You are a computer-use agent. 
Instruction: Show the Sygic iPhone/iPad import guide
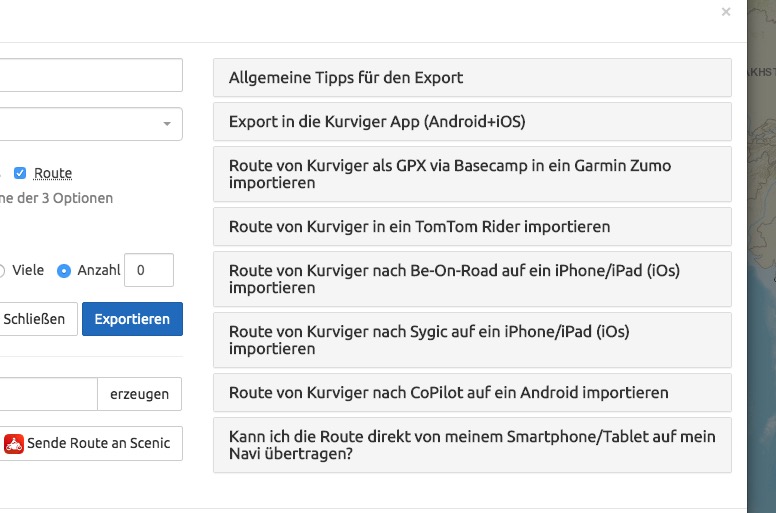click(472, 340)
